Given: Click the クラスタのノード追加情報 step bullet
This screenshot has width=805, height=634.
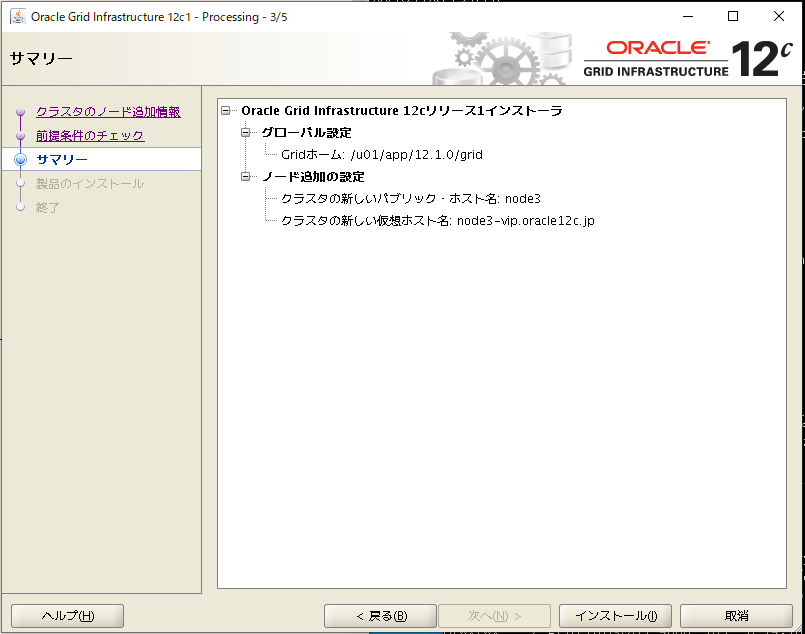Looking at the screenshot, I should (x=21, y=111).
